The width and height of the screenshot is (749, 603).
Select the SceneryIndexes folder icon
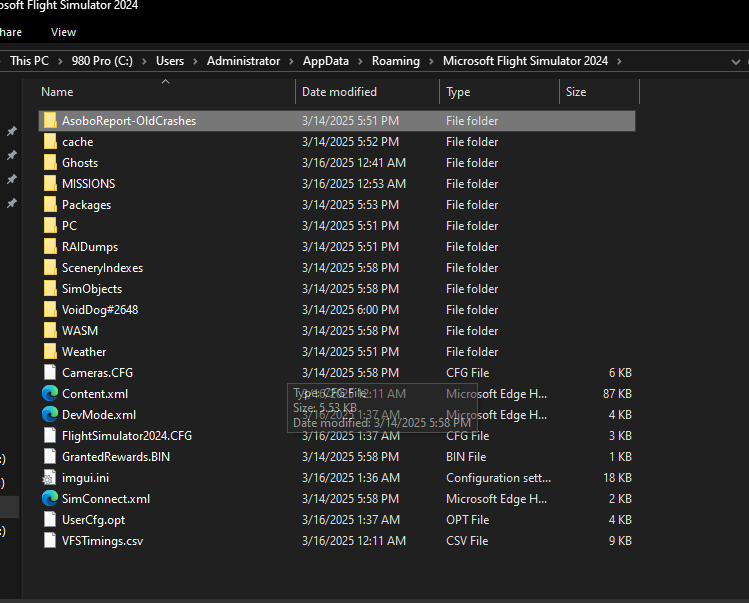pos(50,268)
